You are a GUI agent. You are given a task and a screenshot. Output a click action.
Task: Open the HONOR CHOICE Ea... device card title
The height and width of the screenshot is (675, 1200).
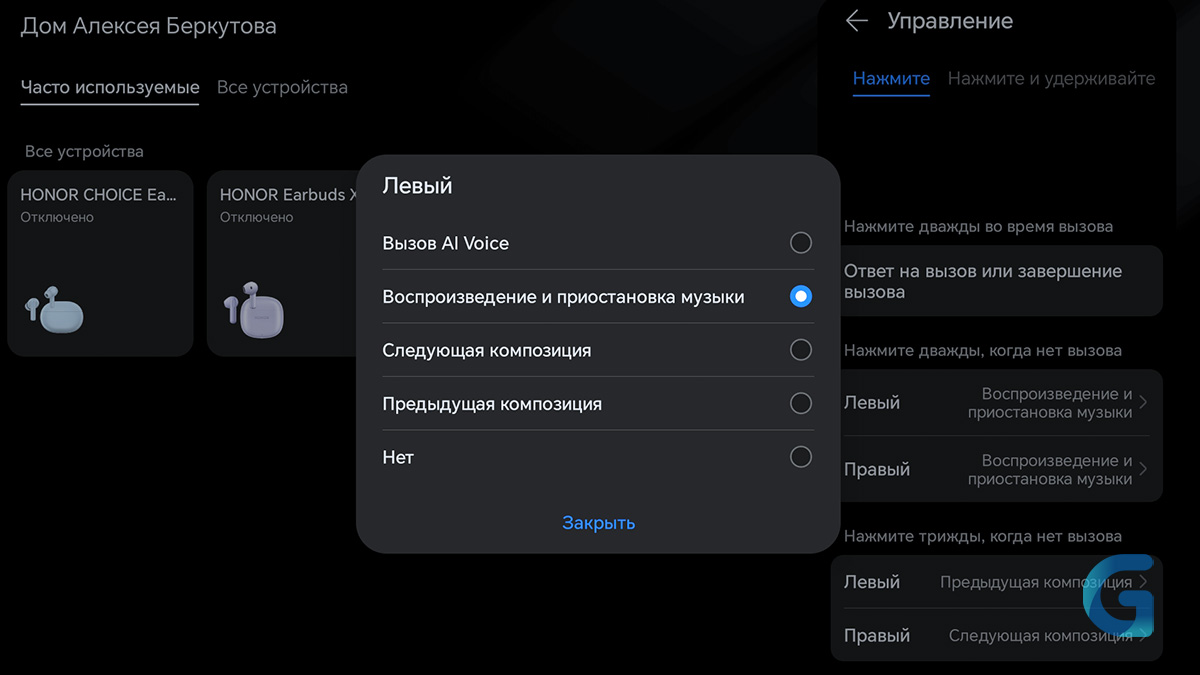(98, 195)
